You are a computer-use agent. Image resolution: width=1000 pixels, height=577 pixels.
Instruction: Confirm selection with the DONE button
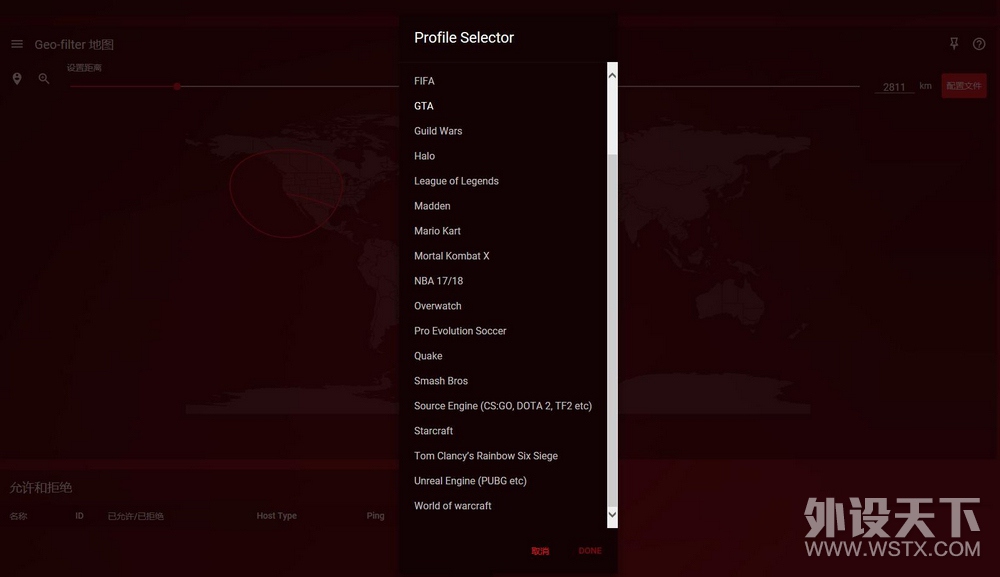click(590, 551)
